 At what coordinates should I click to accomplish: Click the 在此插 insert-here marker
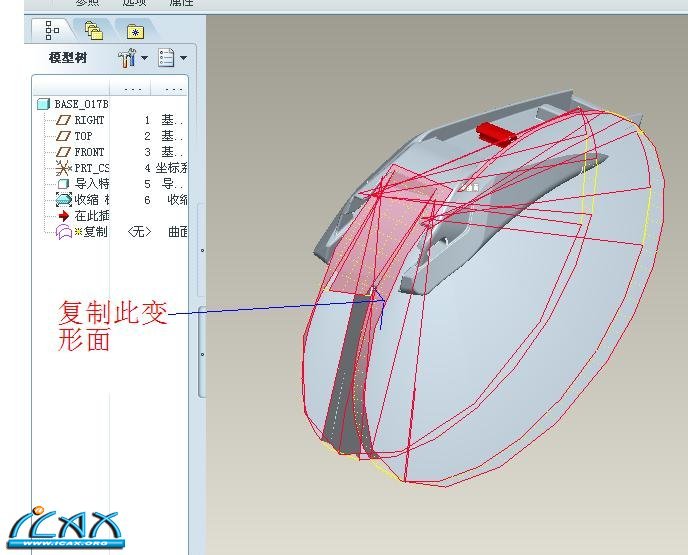91,216
